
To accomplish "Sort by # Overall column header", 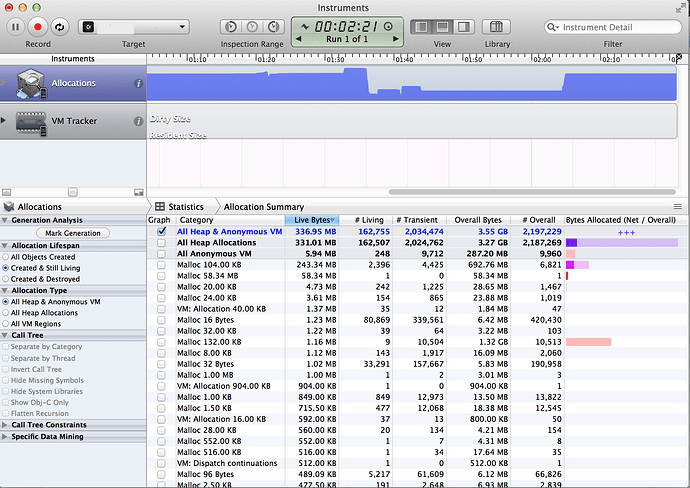I will click(x=537, y=220).
